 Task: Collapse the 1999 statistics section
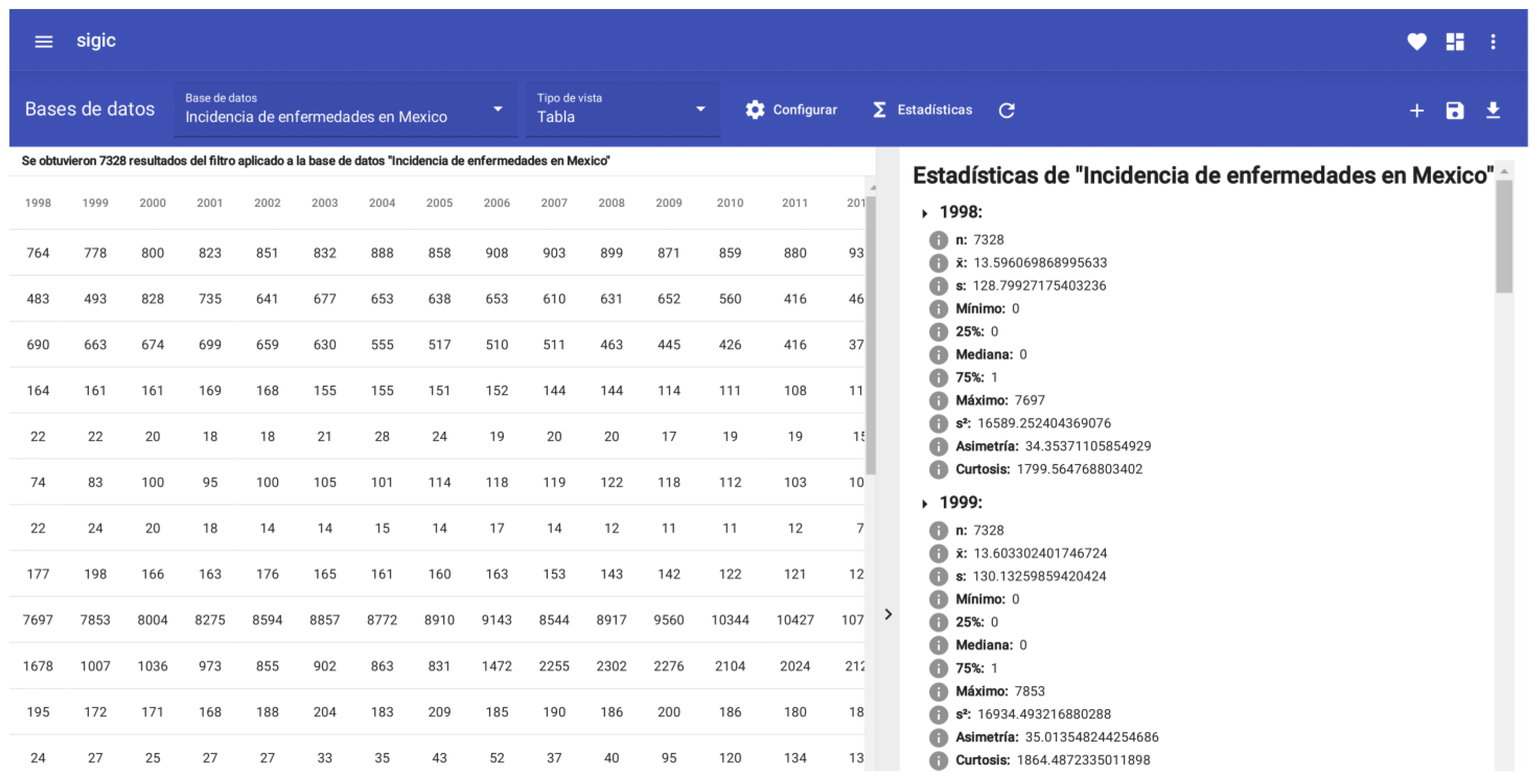tap(925, 504)
